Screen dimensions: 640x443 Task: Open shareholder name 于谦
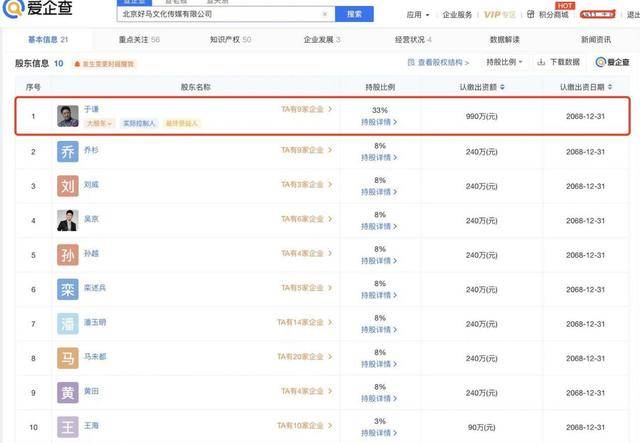tap(91, 109)
